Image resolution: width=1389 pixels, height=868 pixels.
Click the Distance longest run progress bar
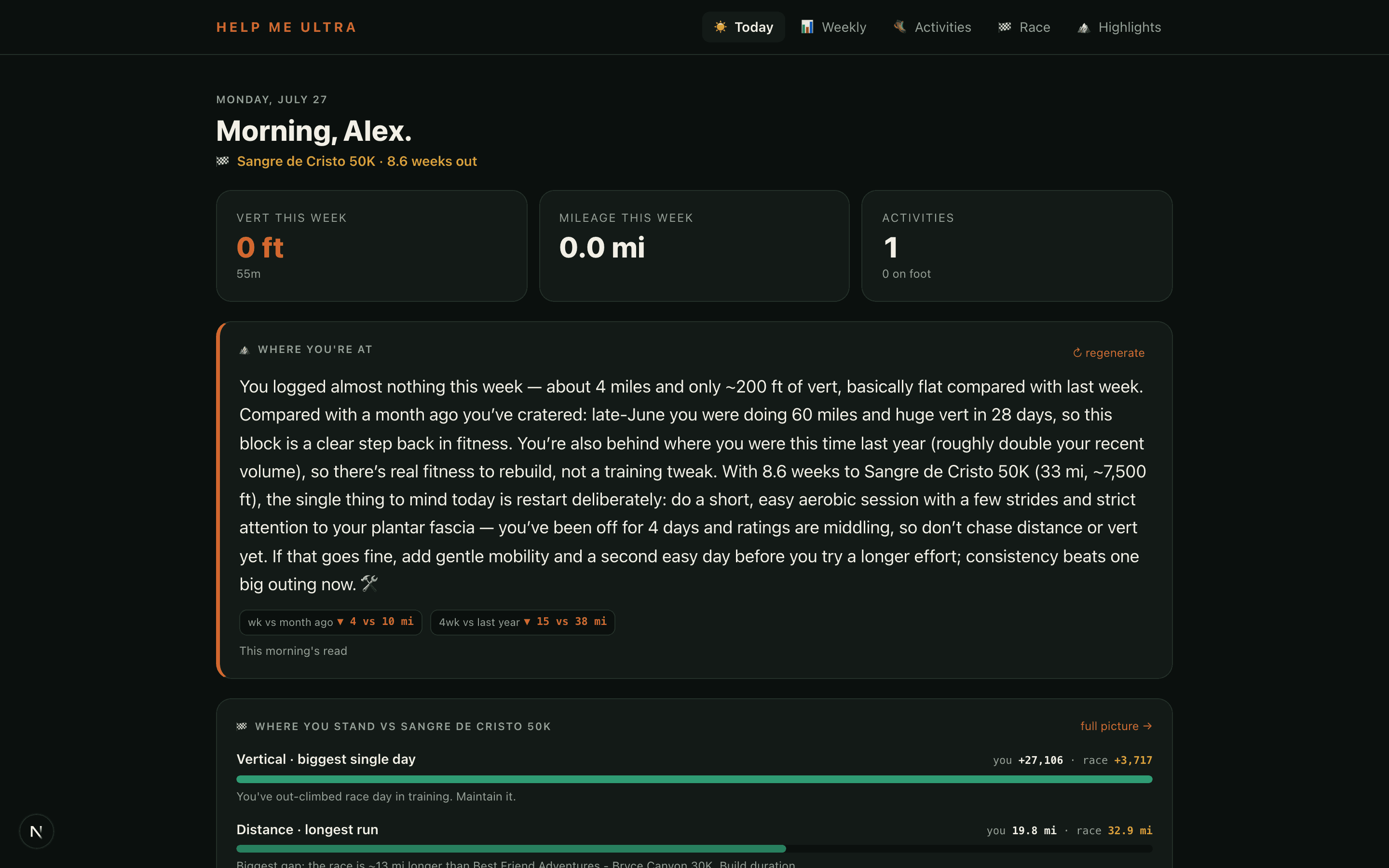(694, 849)
